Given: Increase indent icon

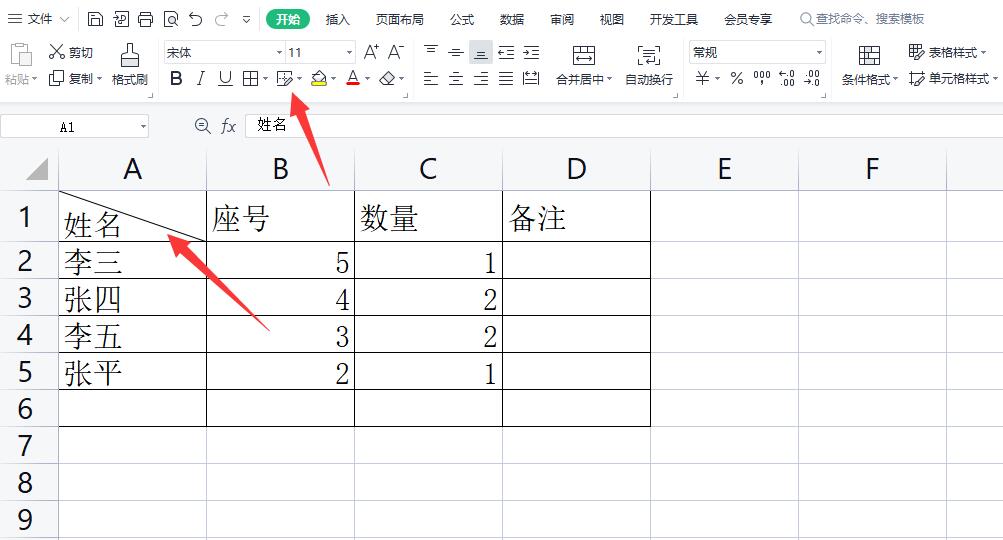Looking at the screenshot, I should point(531,52).
